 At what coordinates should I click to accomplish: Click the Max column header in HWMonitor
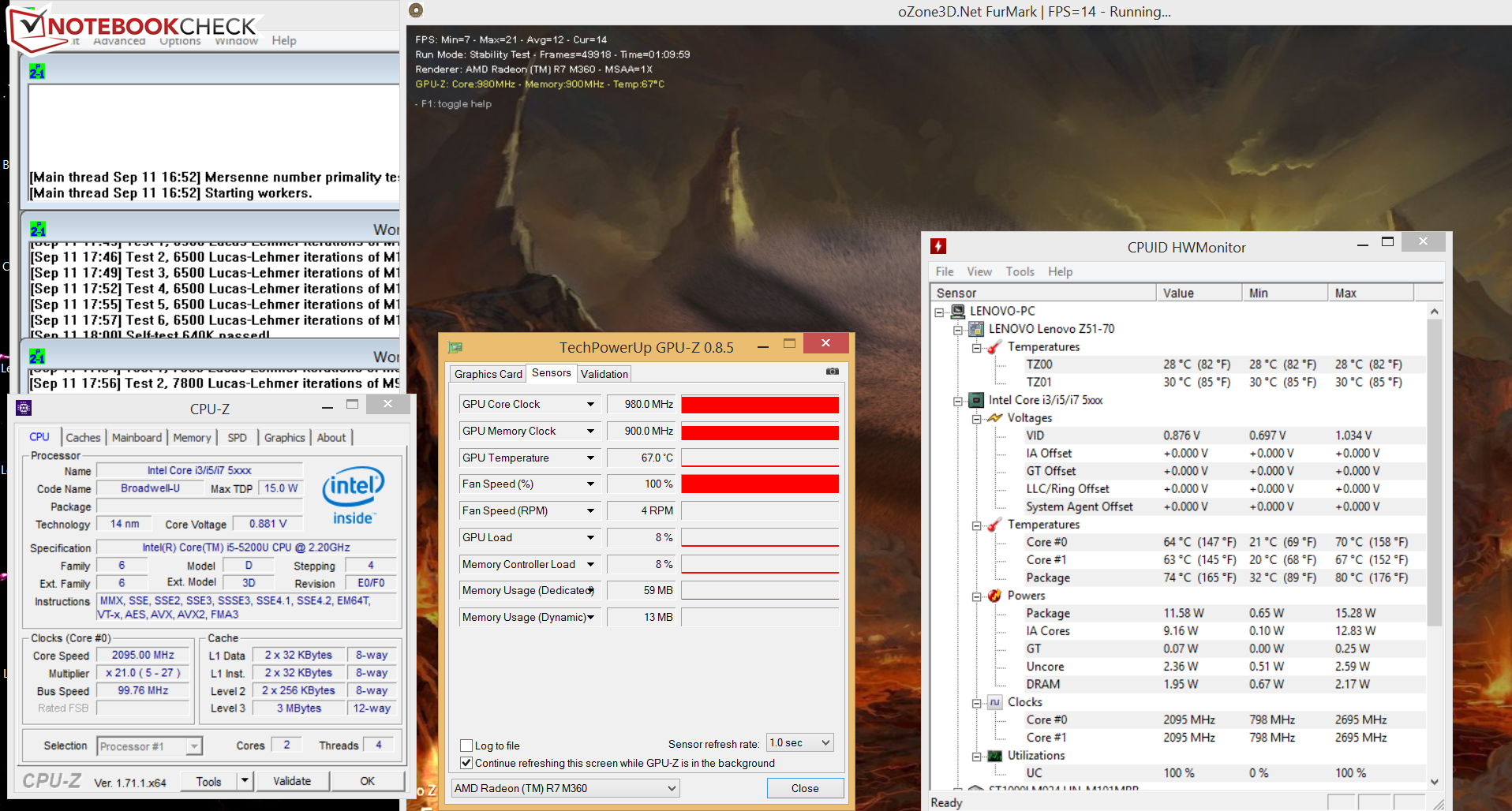[1370, 293]
